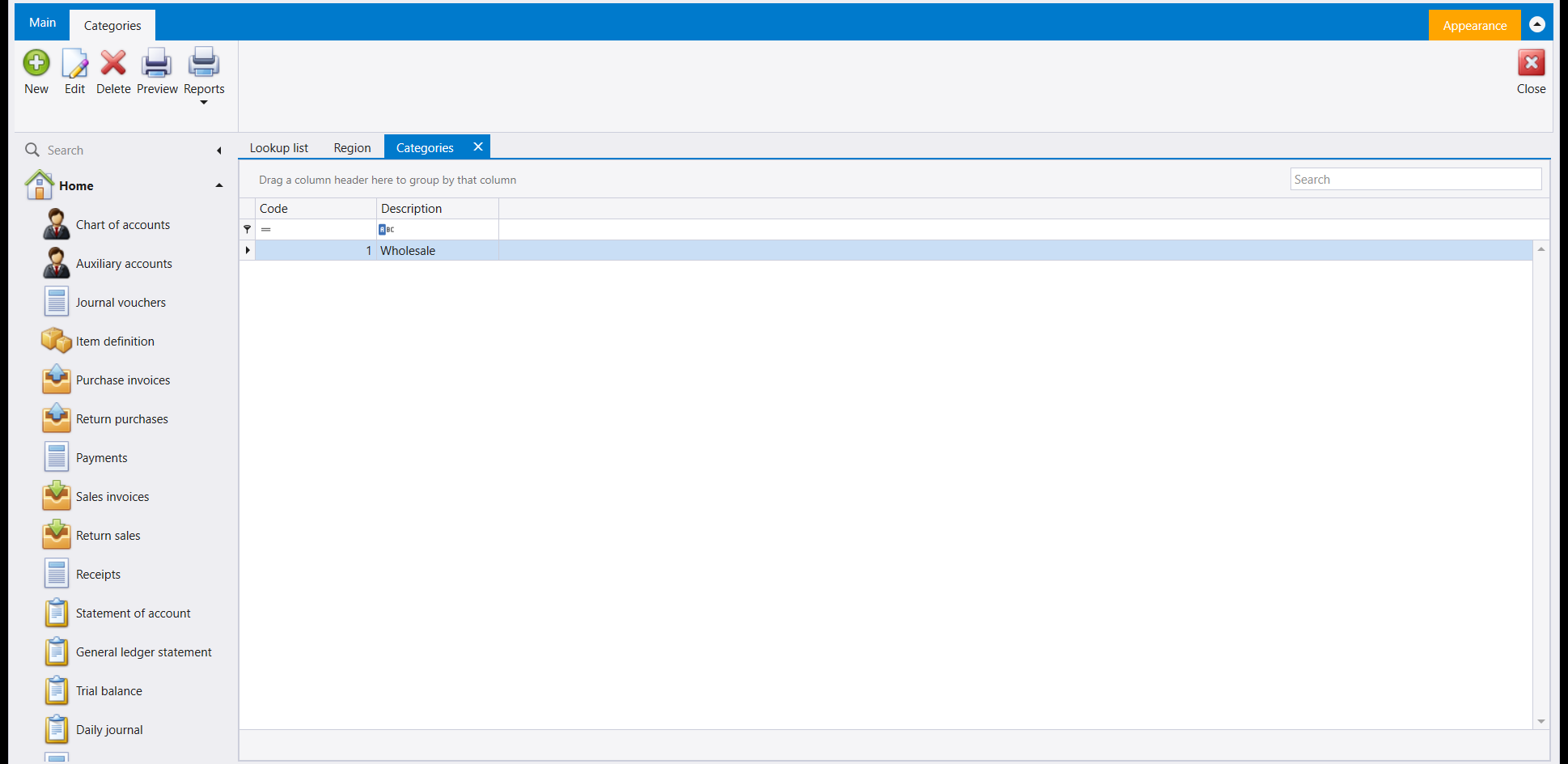Open the Reports printer dropdown

204,74
